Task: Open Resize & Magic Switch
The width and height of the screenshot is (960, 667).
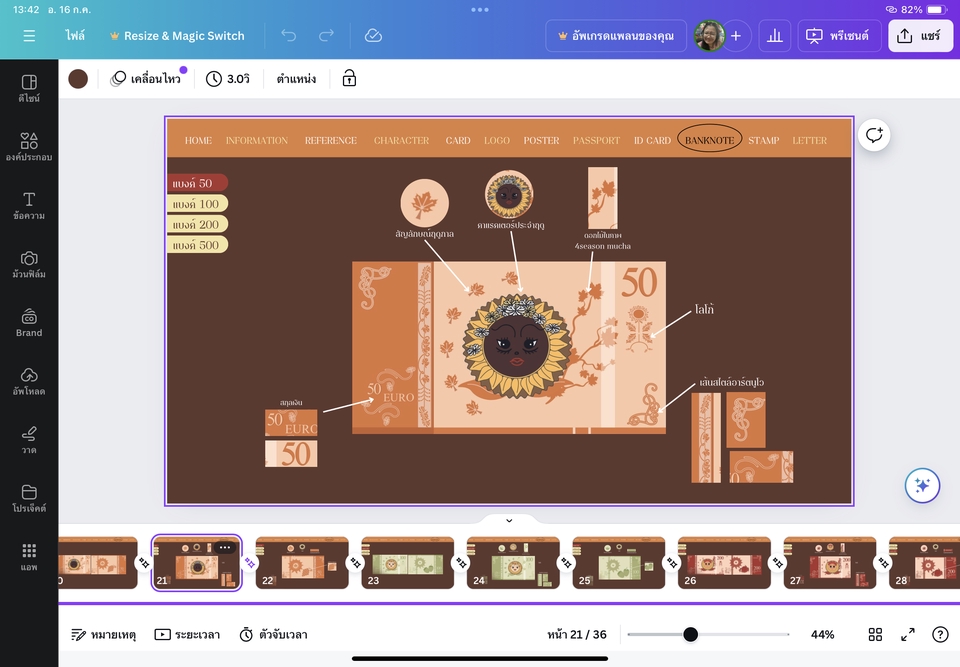Action: coord(177,36)
